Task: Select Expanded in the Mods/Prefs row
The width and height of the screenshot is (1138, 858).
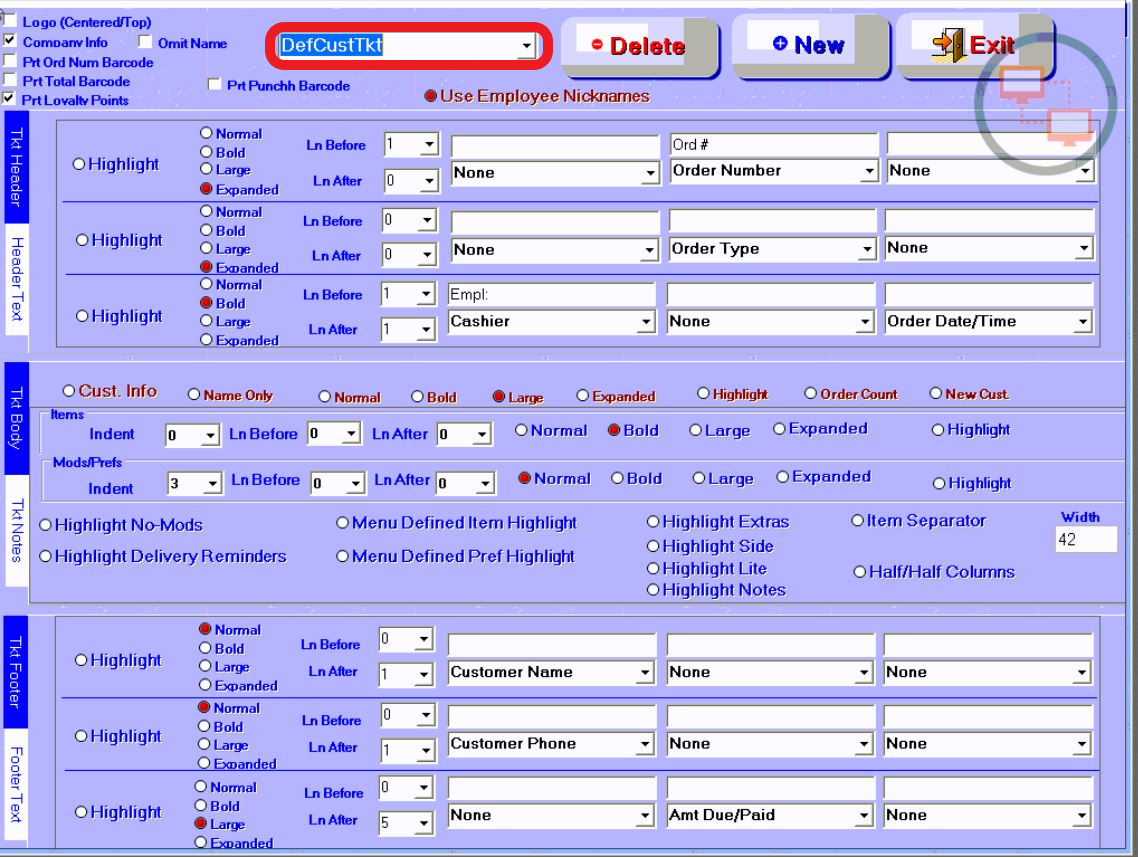Action: pos(782,477)
